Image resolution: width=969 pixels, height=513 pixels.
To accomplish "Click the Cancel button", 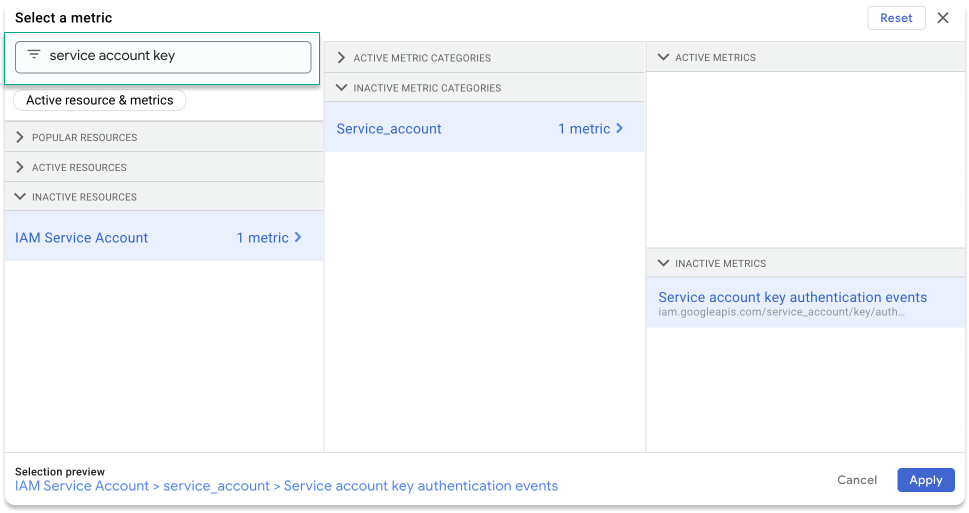I will point(857,480).
